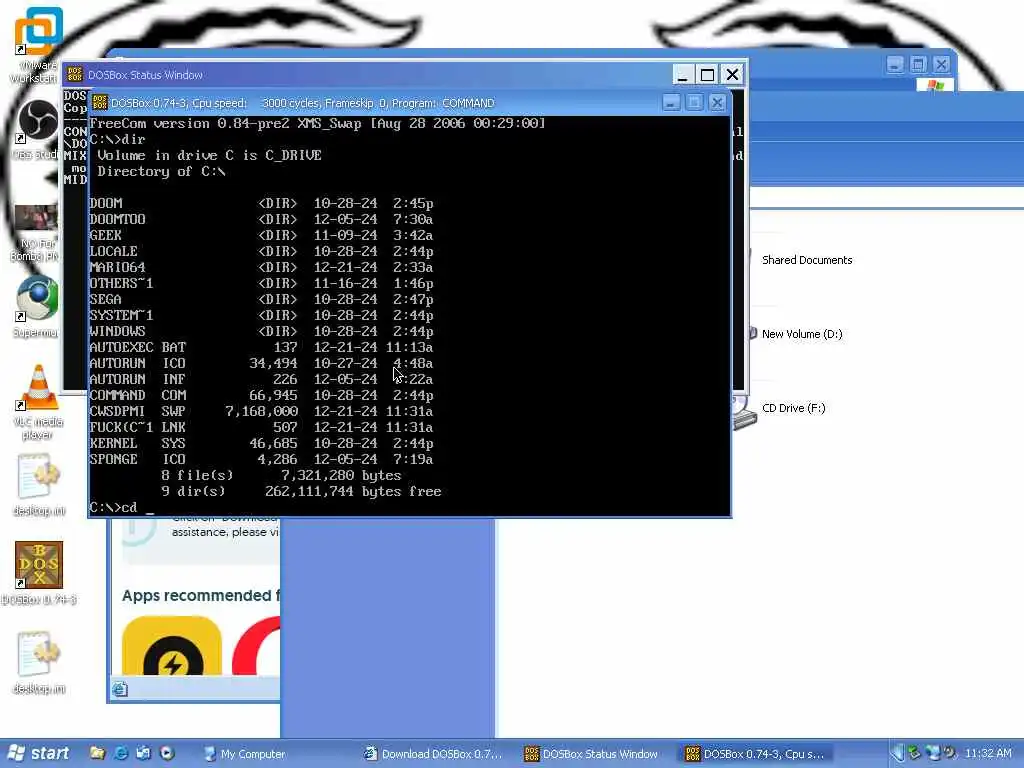Switch to Download DOSBox browser taskbar button
Screen dimensions: 1024x768
point(434,754)
